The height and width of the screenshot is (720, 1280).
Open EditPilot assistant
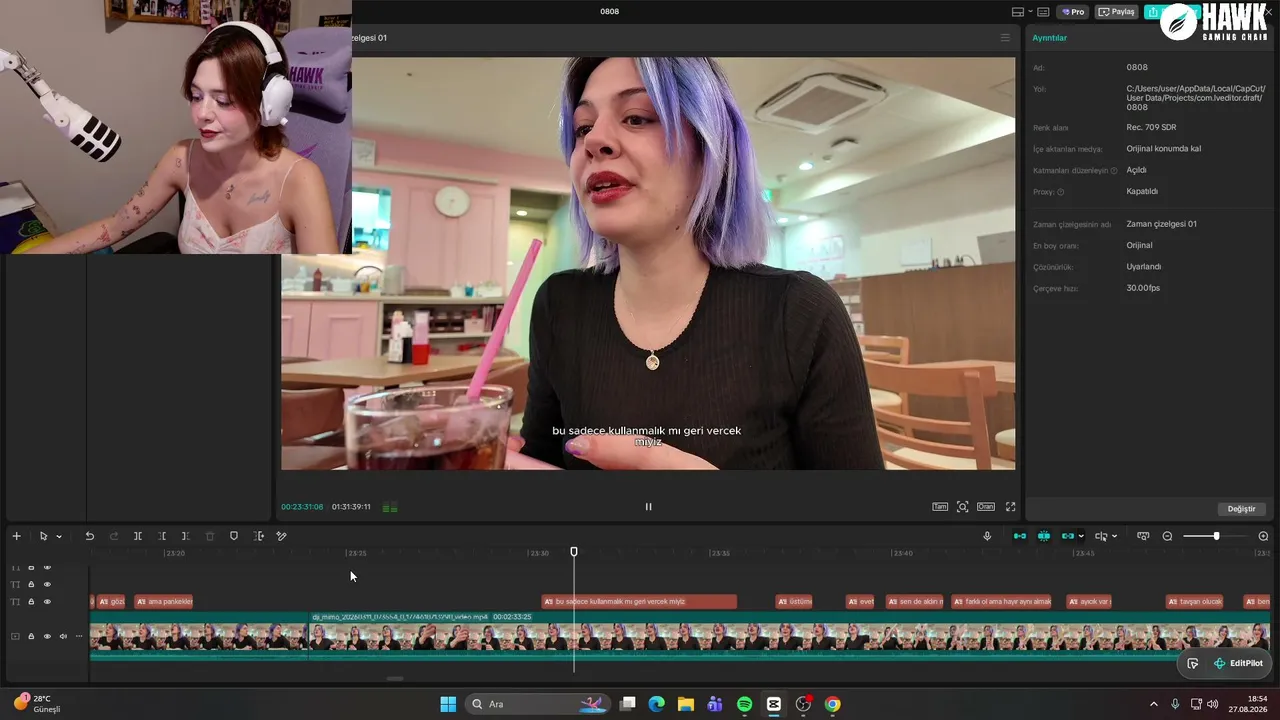1238,663
